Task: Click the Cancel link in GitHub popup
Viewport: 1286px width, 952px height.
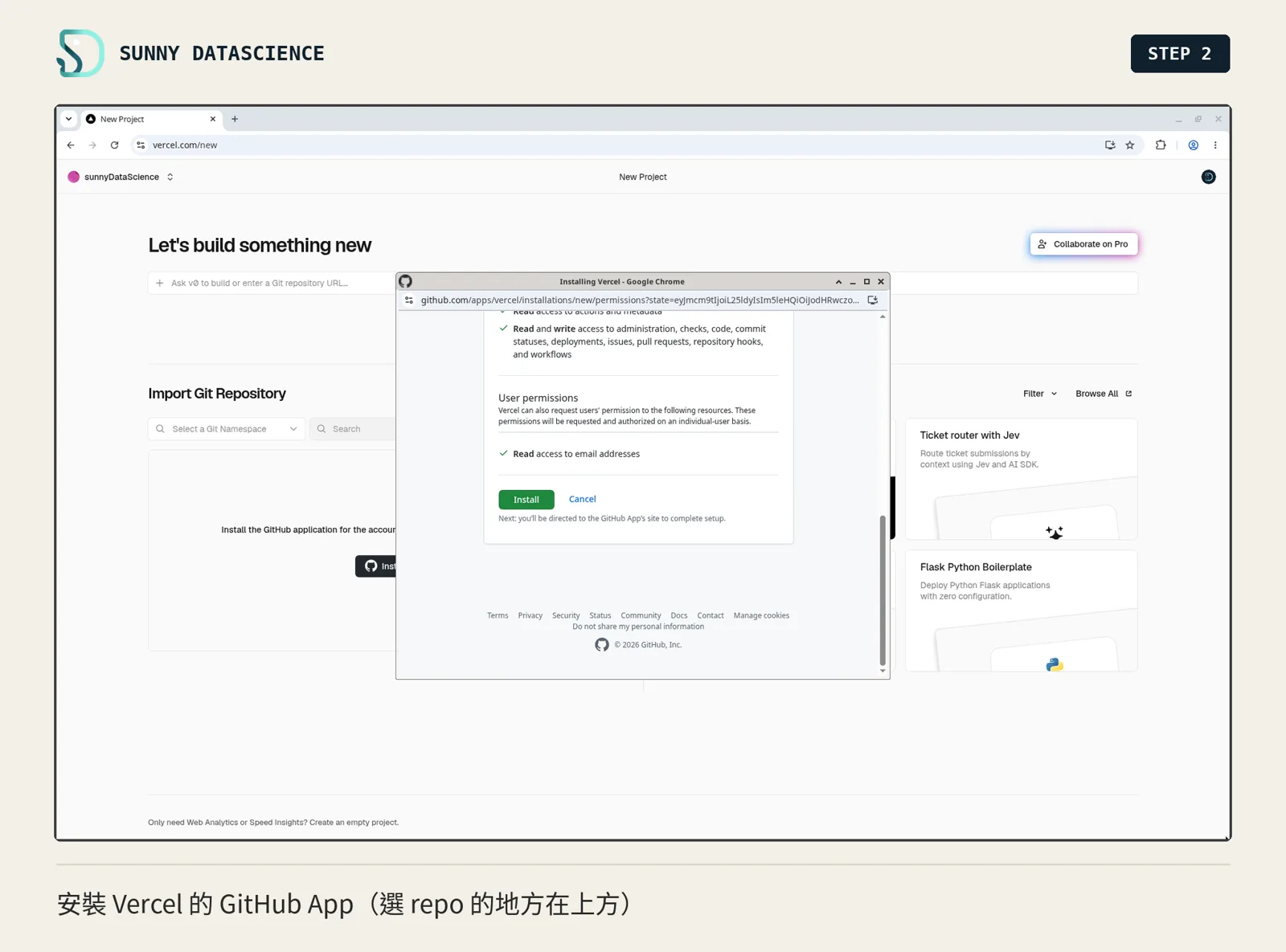Action: 582,499
